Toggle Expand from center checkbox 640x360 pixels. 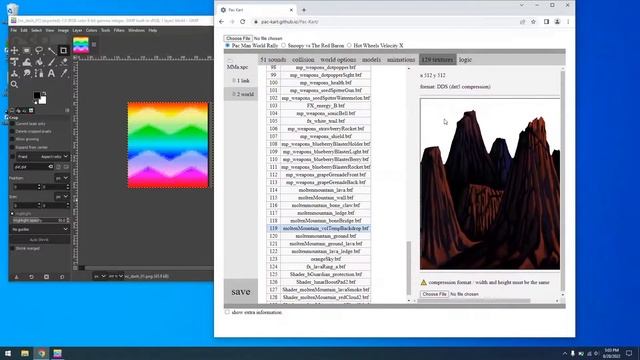tap(12, 147)
